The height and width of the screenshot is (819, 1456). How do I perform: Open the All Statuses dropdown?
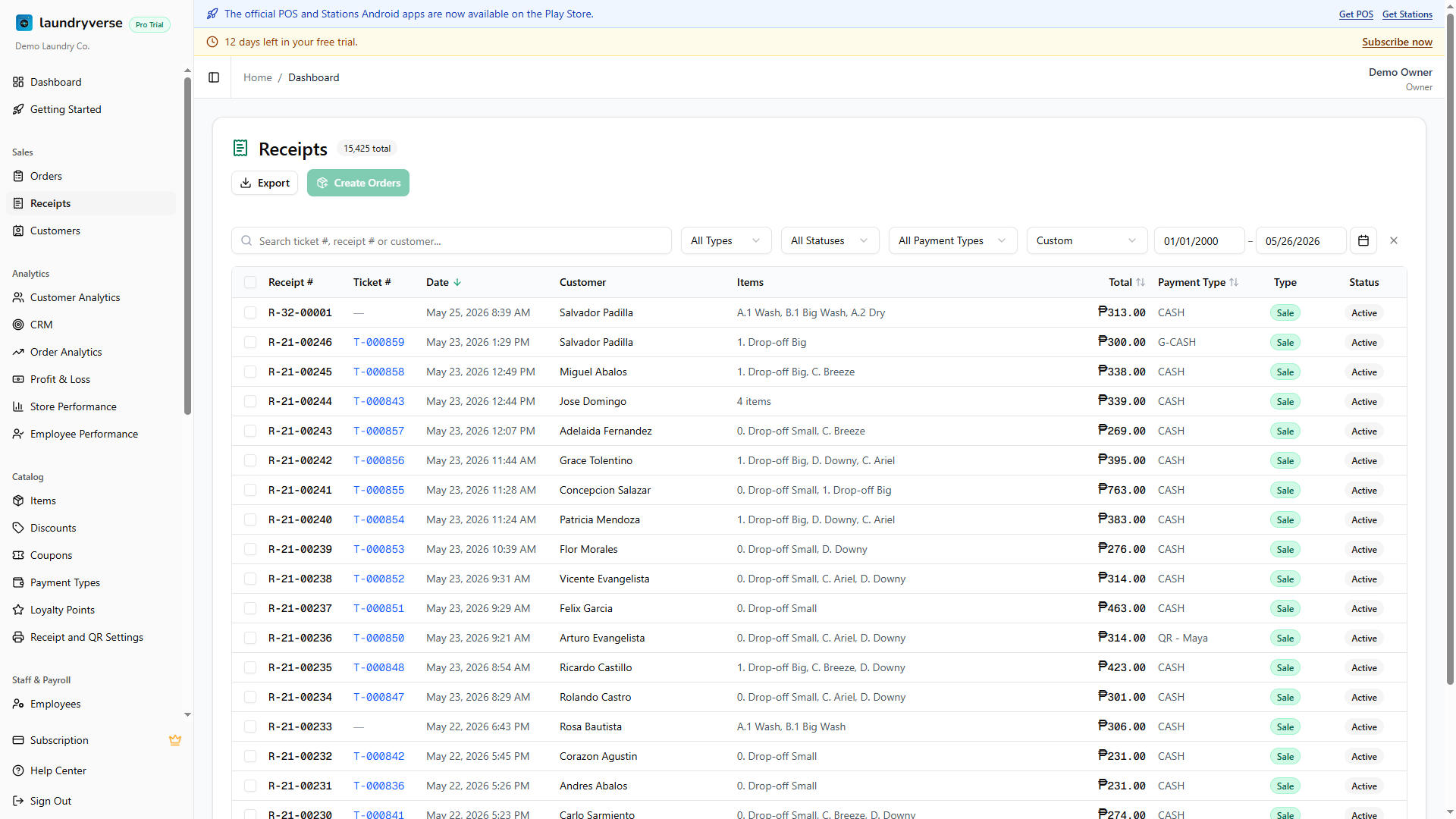click(830, 240)
